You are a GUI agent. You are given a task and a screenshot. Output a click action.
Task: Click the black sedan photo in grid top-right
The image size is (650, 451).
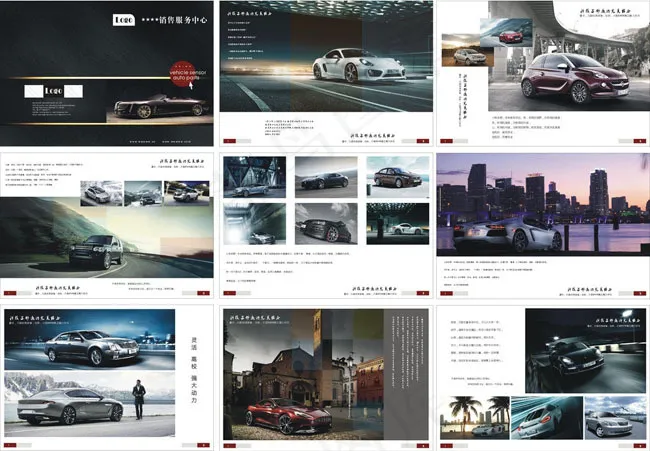point(397,178)
